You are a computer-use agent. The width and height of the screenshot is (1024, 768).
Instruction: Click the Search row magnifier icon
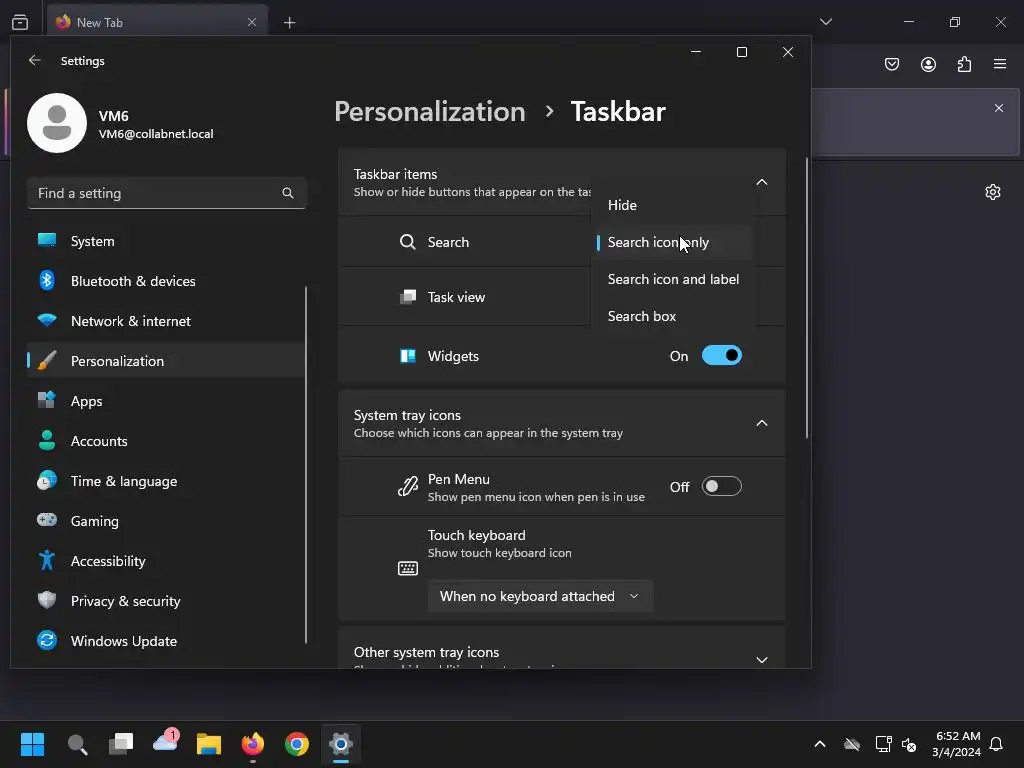[x=408, y=242]
